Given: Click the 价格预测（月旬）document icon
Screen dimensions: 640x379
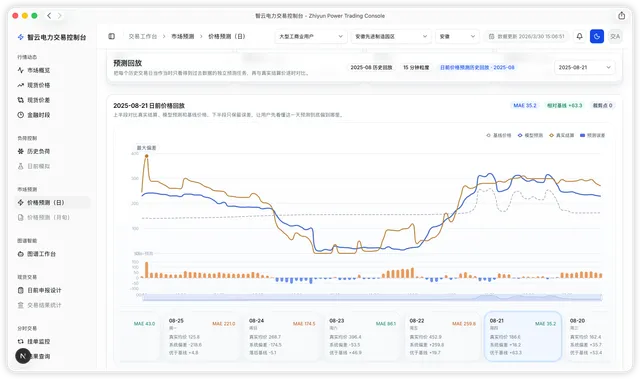Looking at the screenshot, I should [20, 217].
